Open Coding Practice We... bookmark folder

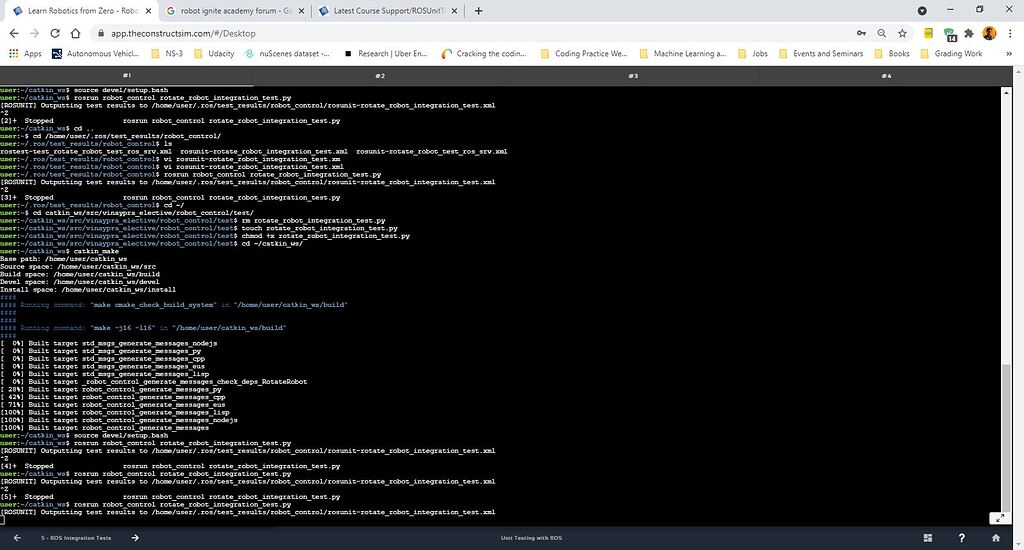(x=584, y=54)
